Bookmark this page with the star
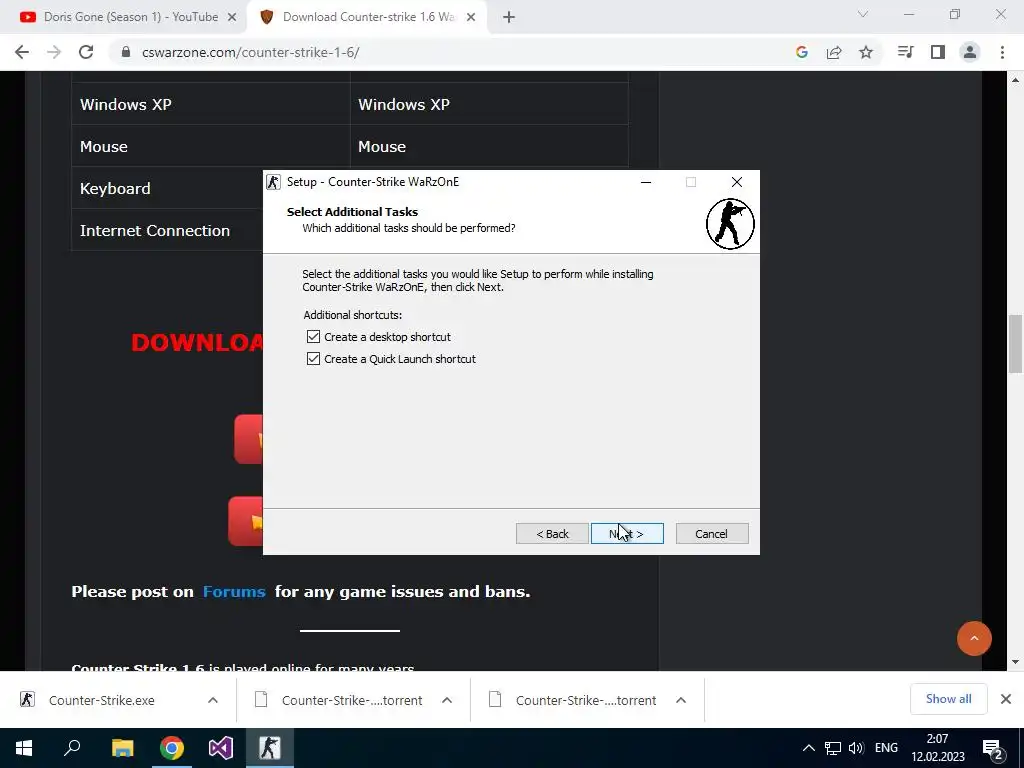1024x768 pixels. tap(866, 52)
